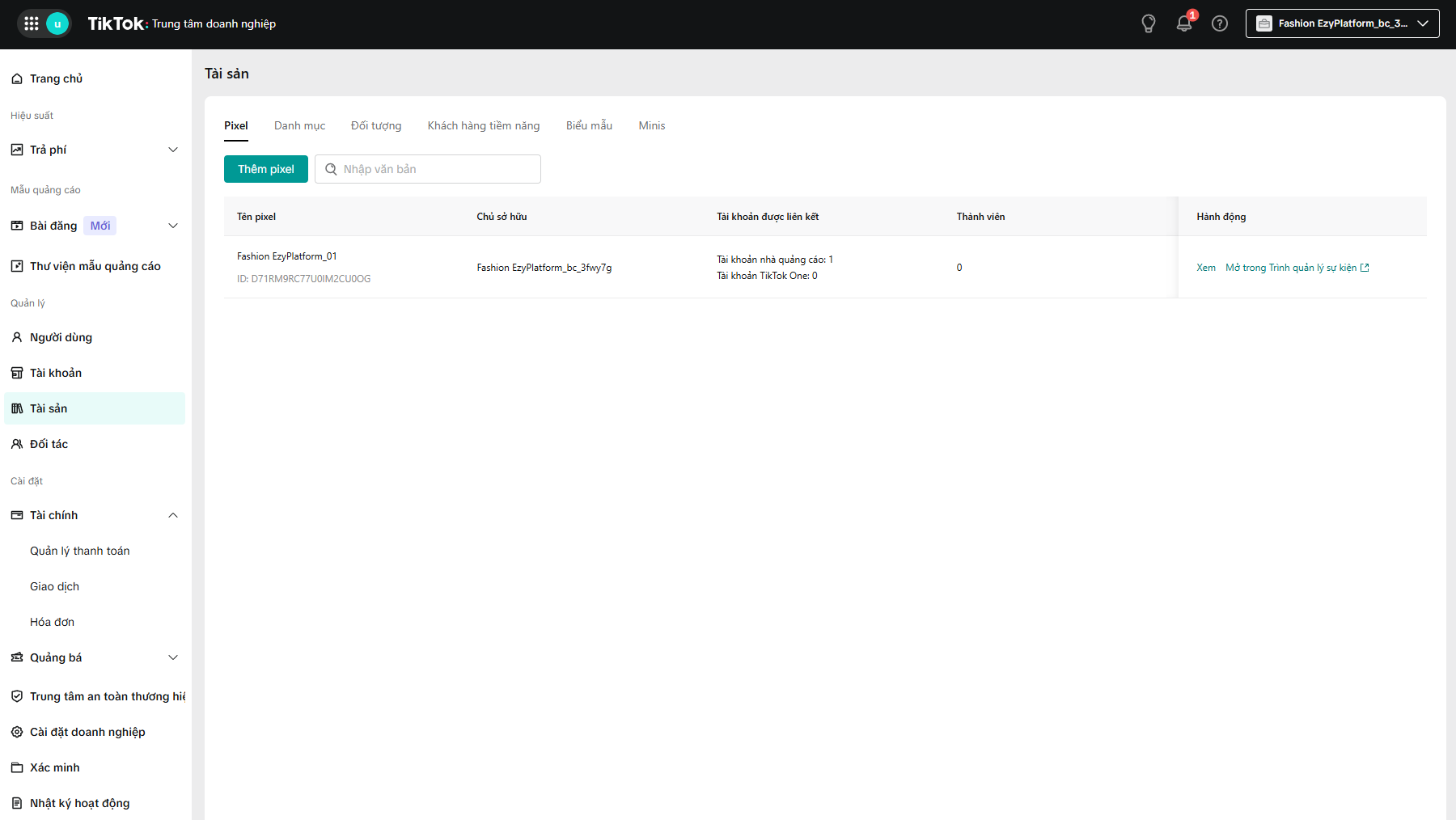Click the Đối tác partners icon
The width and height of the screenshot is (1456, 820).
17,444
